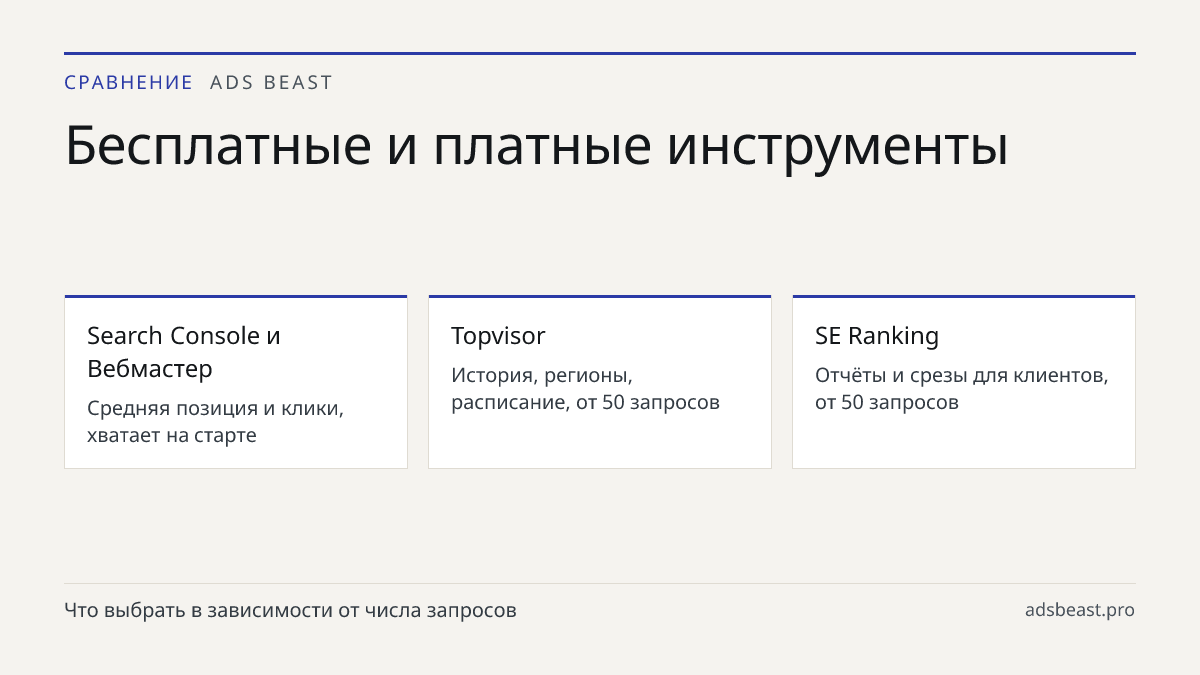Image resolution: width=1200 pixels, height=675 pixels.
Task: Click footer text 'Что выбрать в зависимости от числа запросов'
Action: click(x=290, y=610)
